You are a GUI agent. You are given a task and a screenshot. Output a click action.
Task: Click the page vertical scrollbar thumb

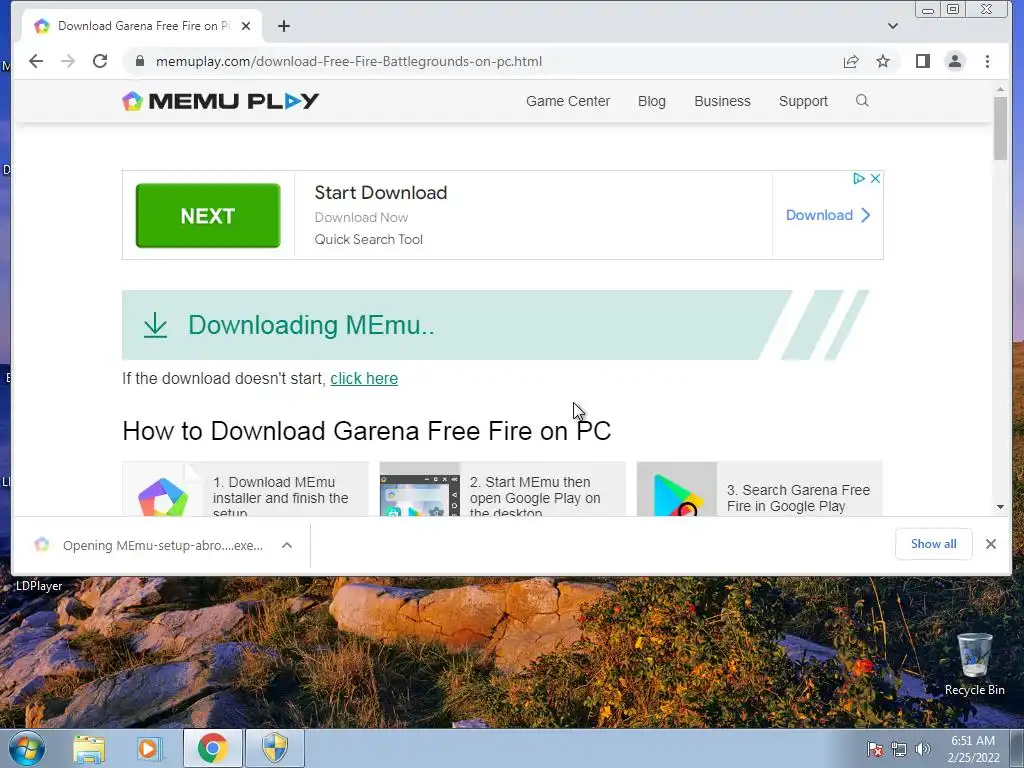1000,128
